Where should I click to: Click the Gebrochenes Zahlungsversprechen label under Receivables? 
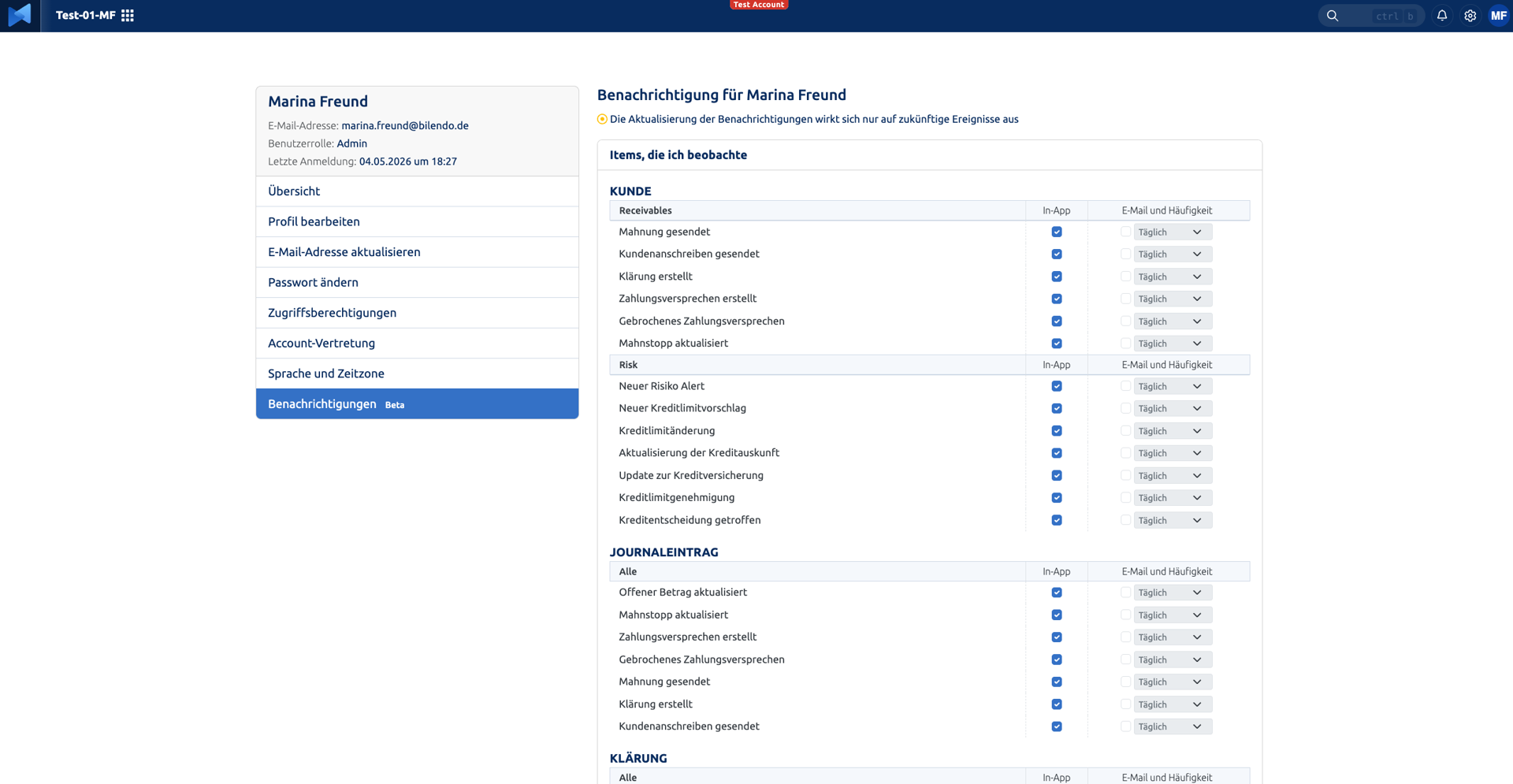coord(701,321)
